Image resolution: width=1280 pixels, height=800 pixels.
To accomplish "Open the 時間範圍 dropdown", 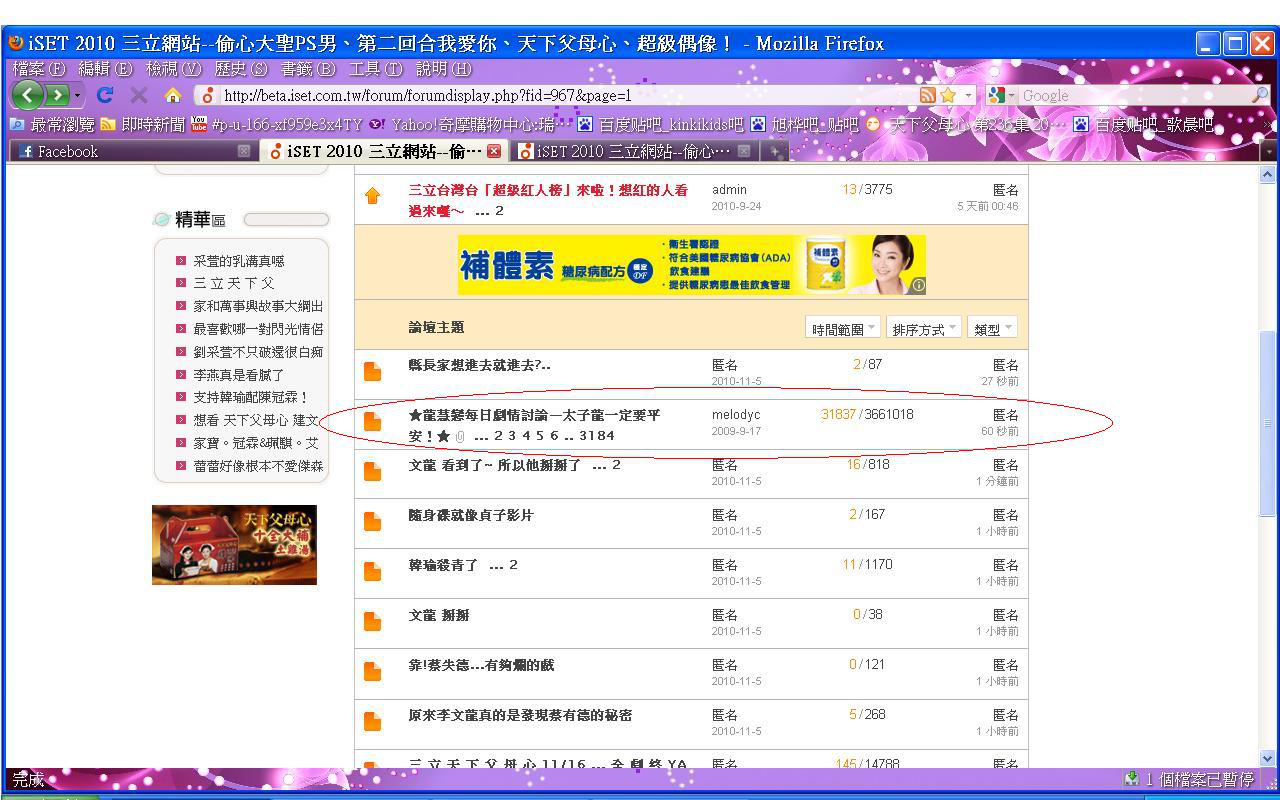I will 842,329.
